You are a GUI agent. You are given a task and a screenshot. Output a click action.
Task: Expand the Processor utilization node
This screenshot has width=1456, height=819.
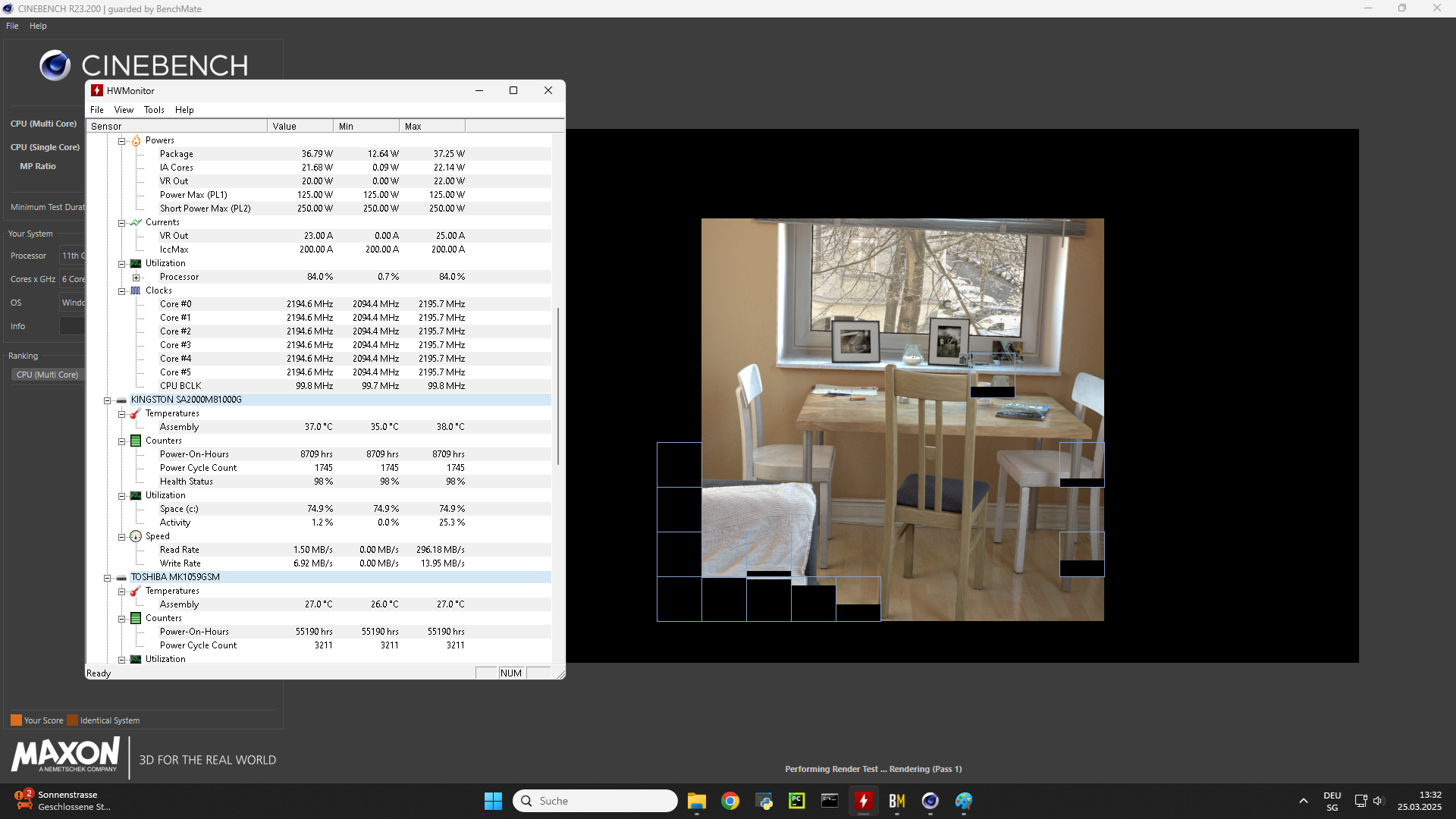point(136,278)
